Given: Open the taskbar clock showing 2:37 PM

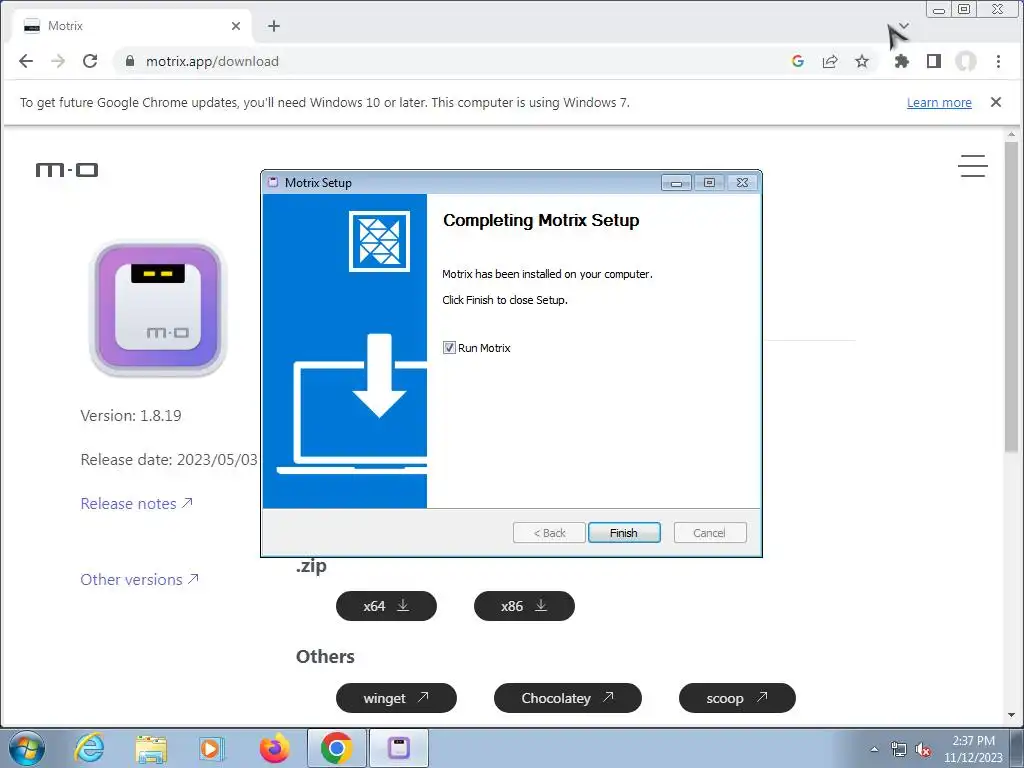Looking at the screenshot, I should 973,749.
